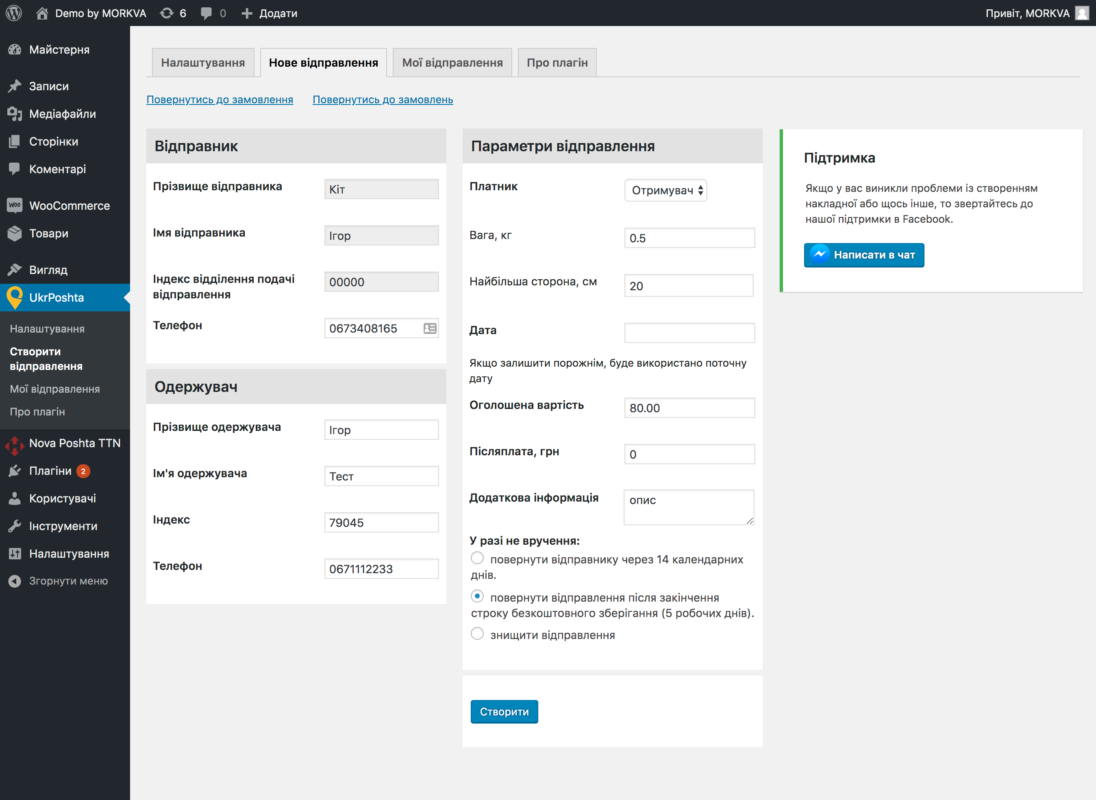Open the updates icon showing 6
This screenshot has width=1096, height=800.
pos(166,13)
